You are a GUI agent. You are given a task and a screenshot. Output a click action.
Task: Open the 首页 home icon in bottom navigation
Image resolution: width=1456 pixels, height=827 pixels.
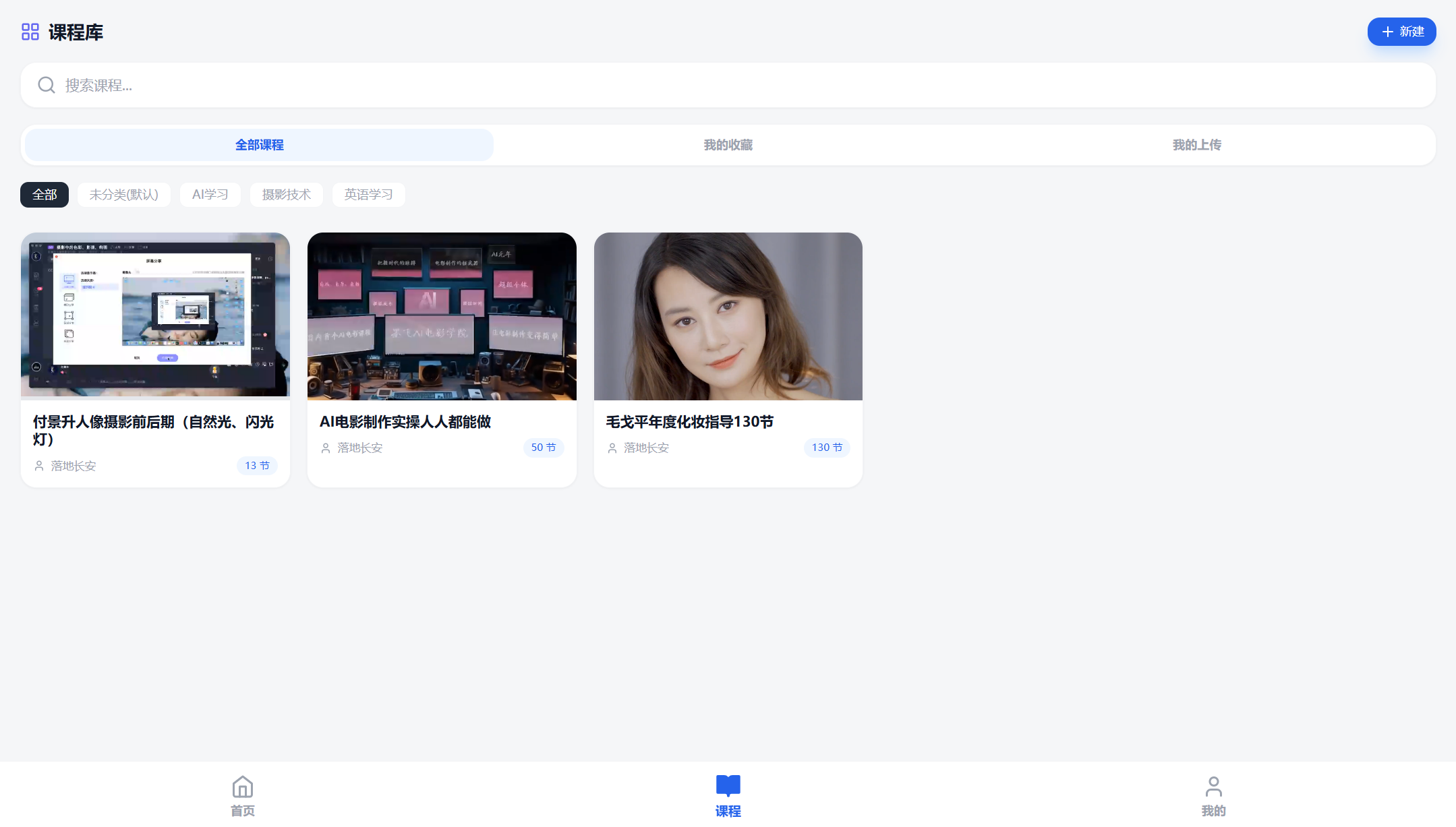242,786
